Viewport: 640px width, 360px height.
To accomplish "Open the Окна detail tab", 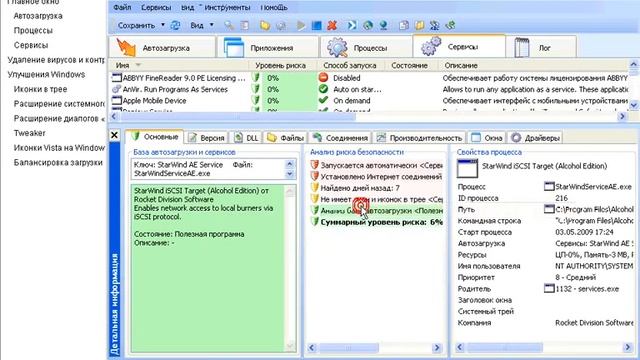I will [x=487, y=138].
